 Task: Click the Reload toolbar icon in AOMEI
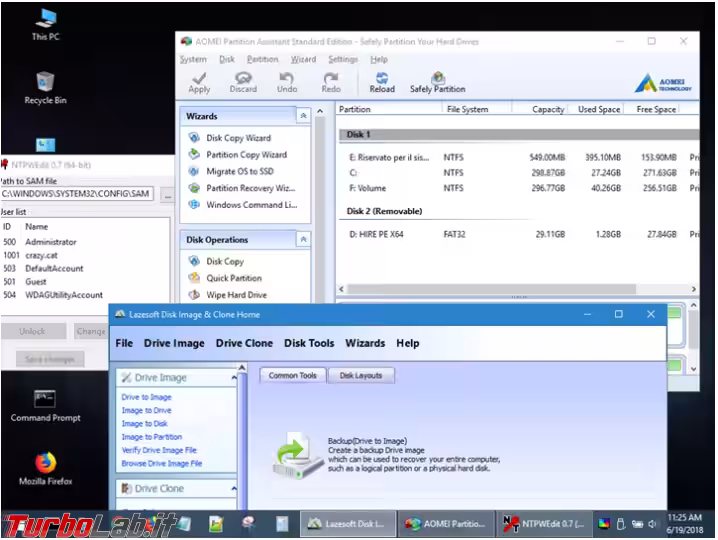click(382, 83)
